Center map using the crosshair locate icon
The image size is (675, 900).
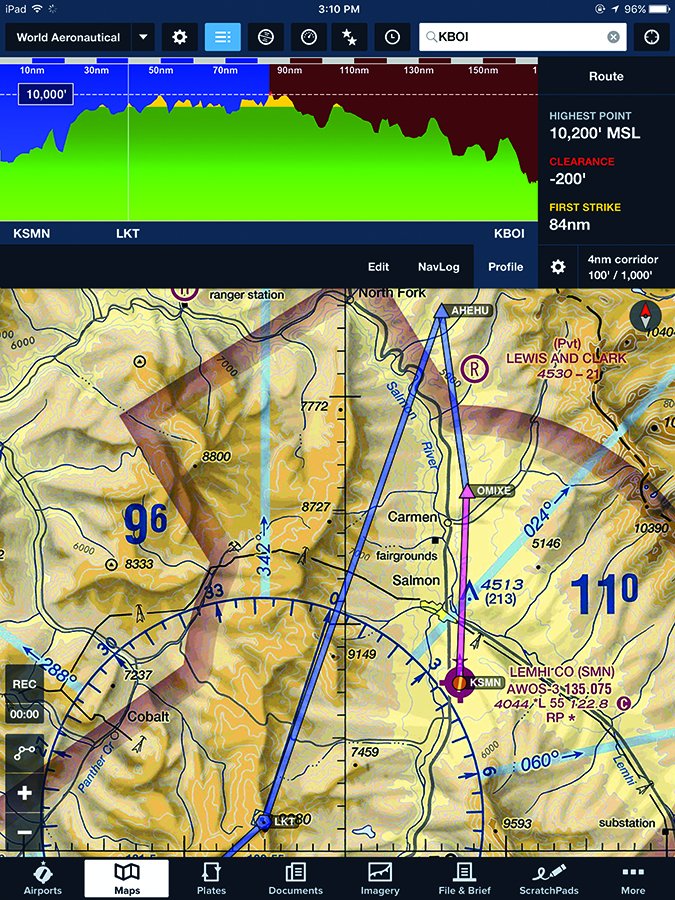tap(652, 37)
